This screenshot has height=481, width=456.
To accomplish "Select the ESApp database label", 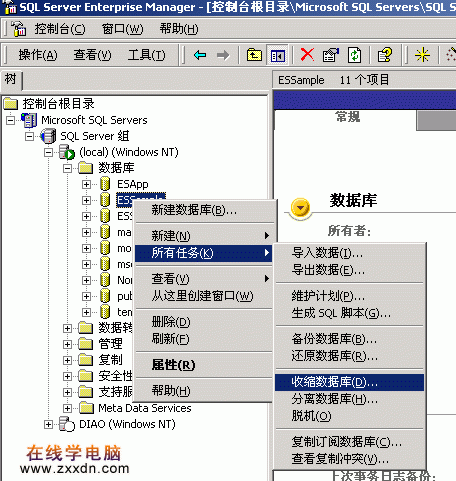I will pyautogui.click(x=133, y=184).
